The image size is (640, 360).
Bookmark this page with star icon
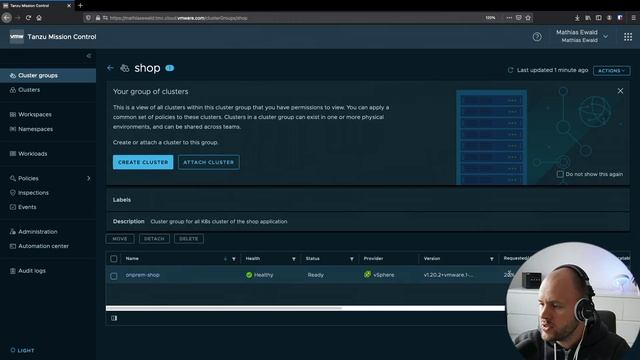tap(528, 18)
